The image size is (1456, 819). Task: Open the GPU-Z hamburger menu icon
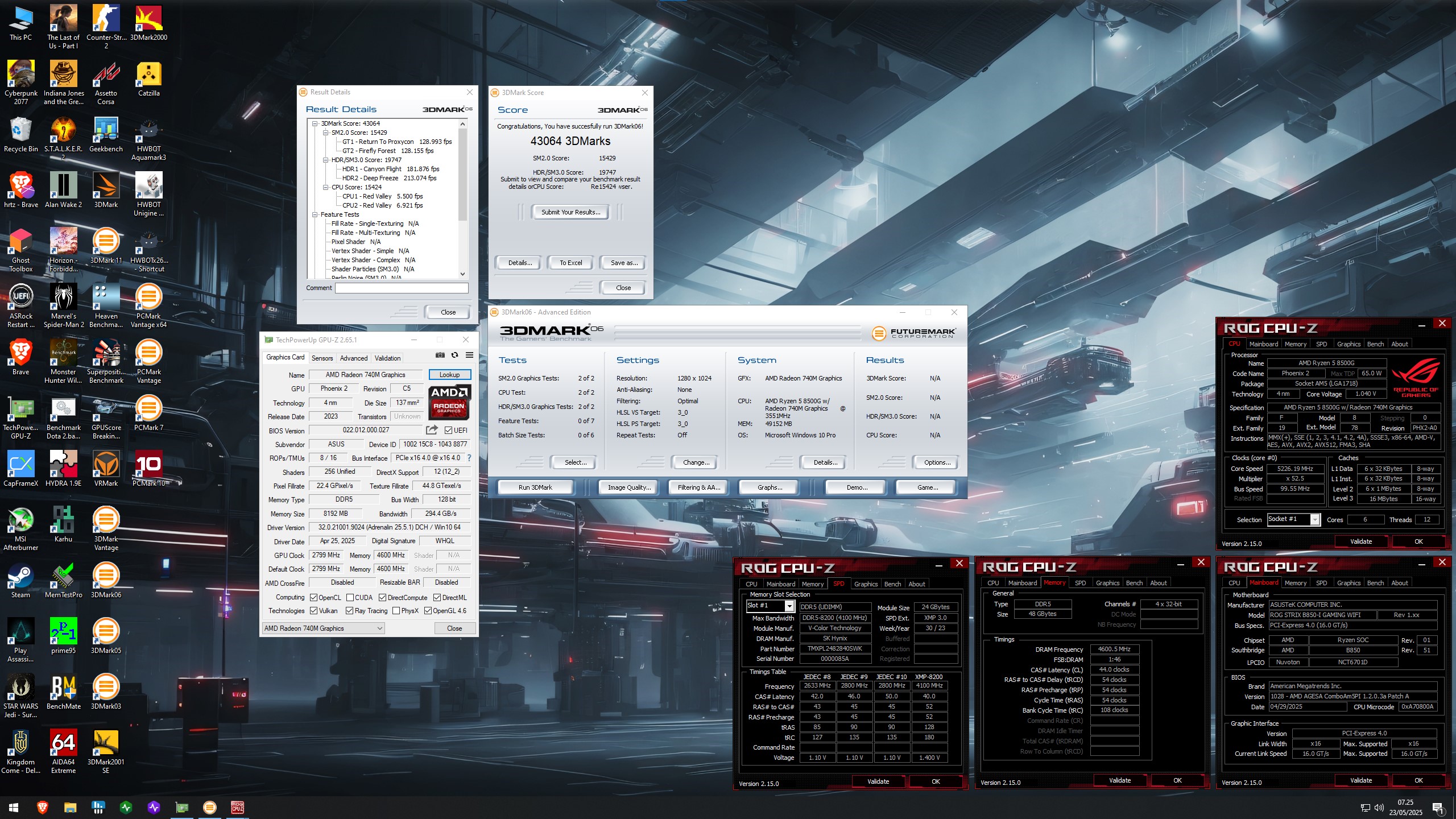(469, 355)
